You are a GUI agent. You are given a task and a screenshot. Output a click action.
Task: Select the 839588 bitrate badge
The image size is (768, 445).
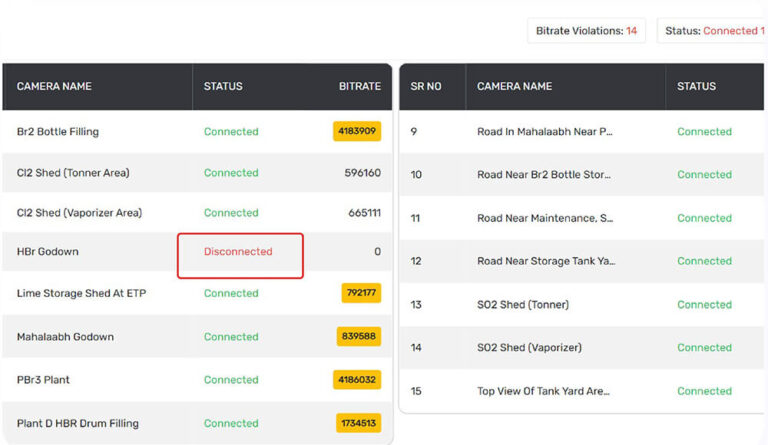(x=358, y=337)
